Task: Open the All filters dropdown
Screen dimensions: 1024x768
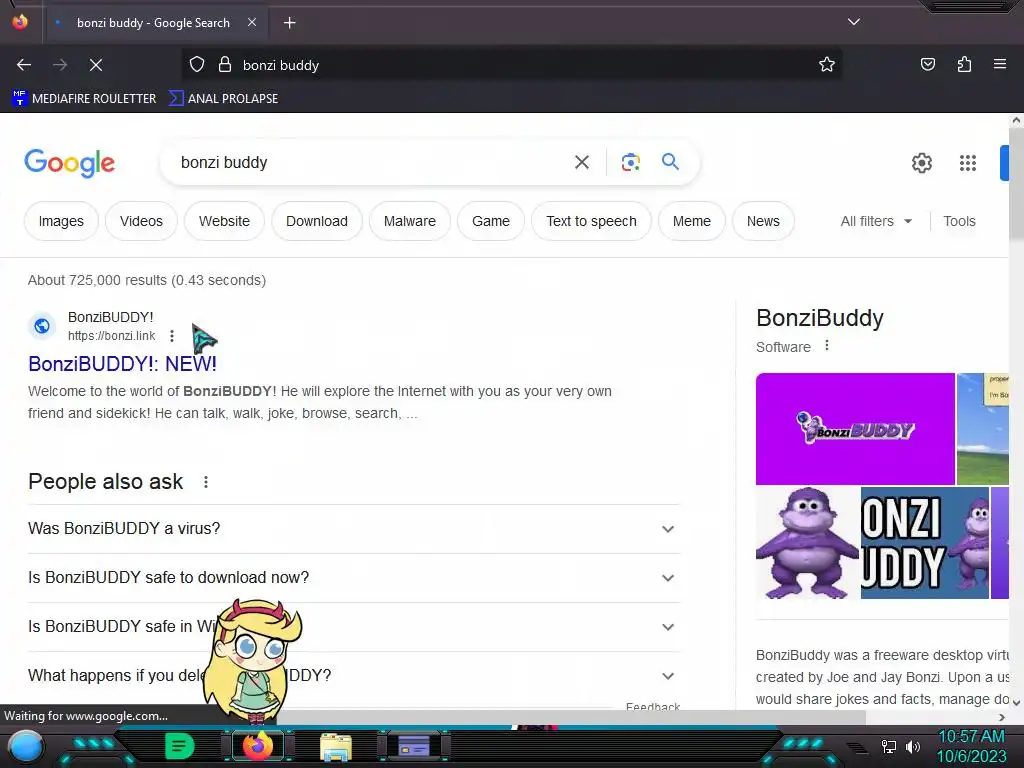Action: click(876, 221)
